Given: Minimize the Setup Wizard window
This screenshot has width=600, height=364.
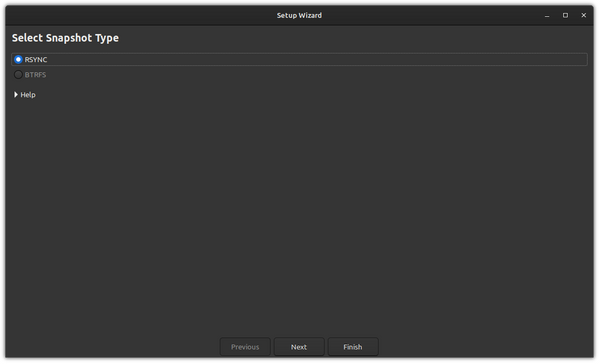Looking at the screenshot, I should (x=548, y=16).
